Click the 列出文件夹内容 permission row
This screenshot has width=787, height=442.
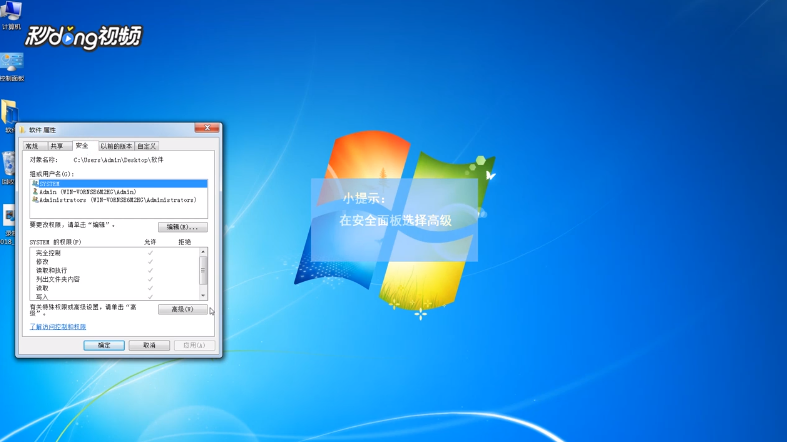[114, 279]
